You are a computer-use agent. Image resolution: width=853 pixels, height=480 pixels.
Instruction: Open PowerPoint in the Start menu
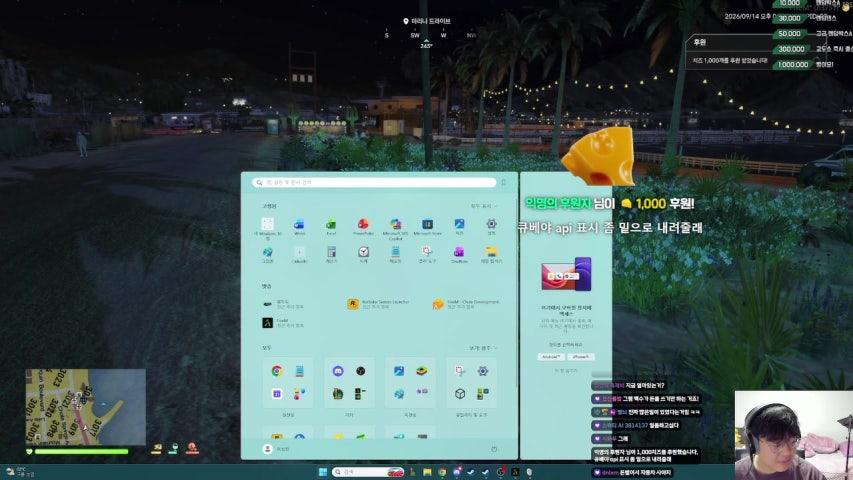363,226
